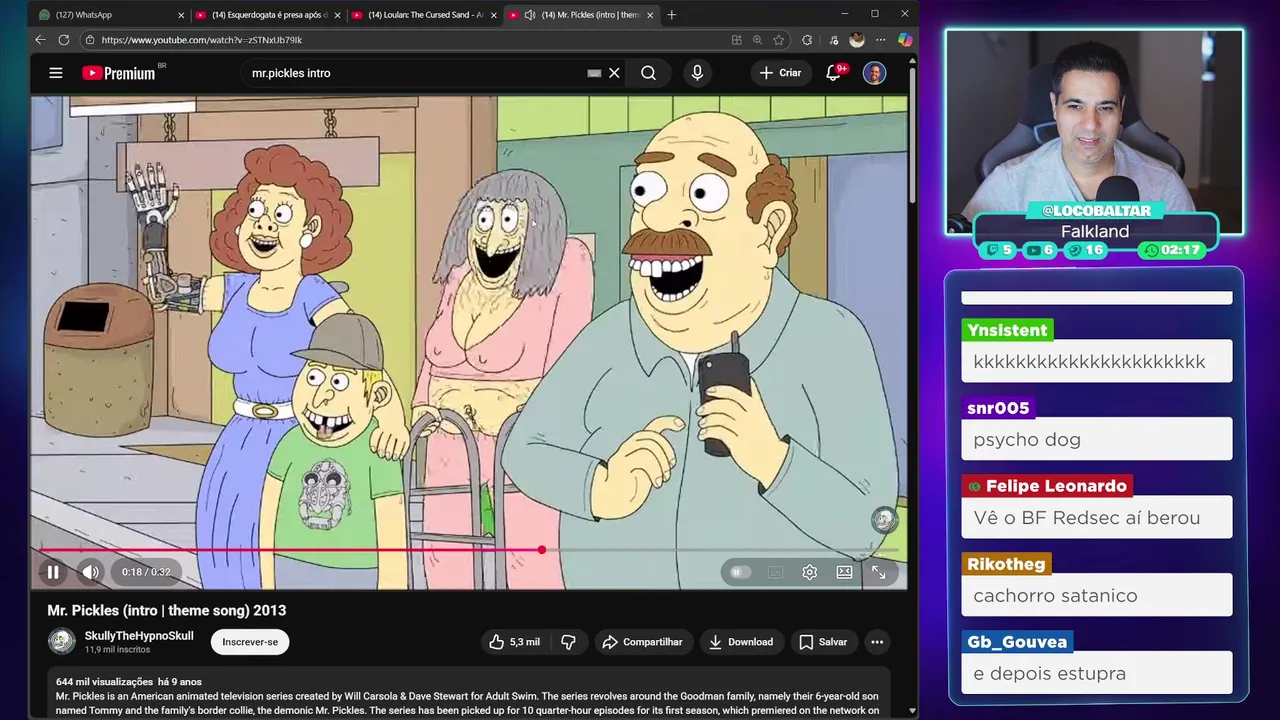Click the 02:17 timer badge
The width and height of the screenshot is (1280, 720).
click(x=1172, y=250)
